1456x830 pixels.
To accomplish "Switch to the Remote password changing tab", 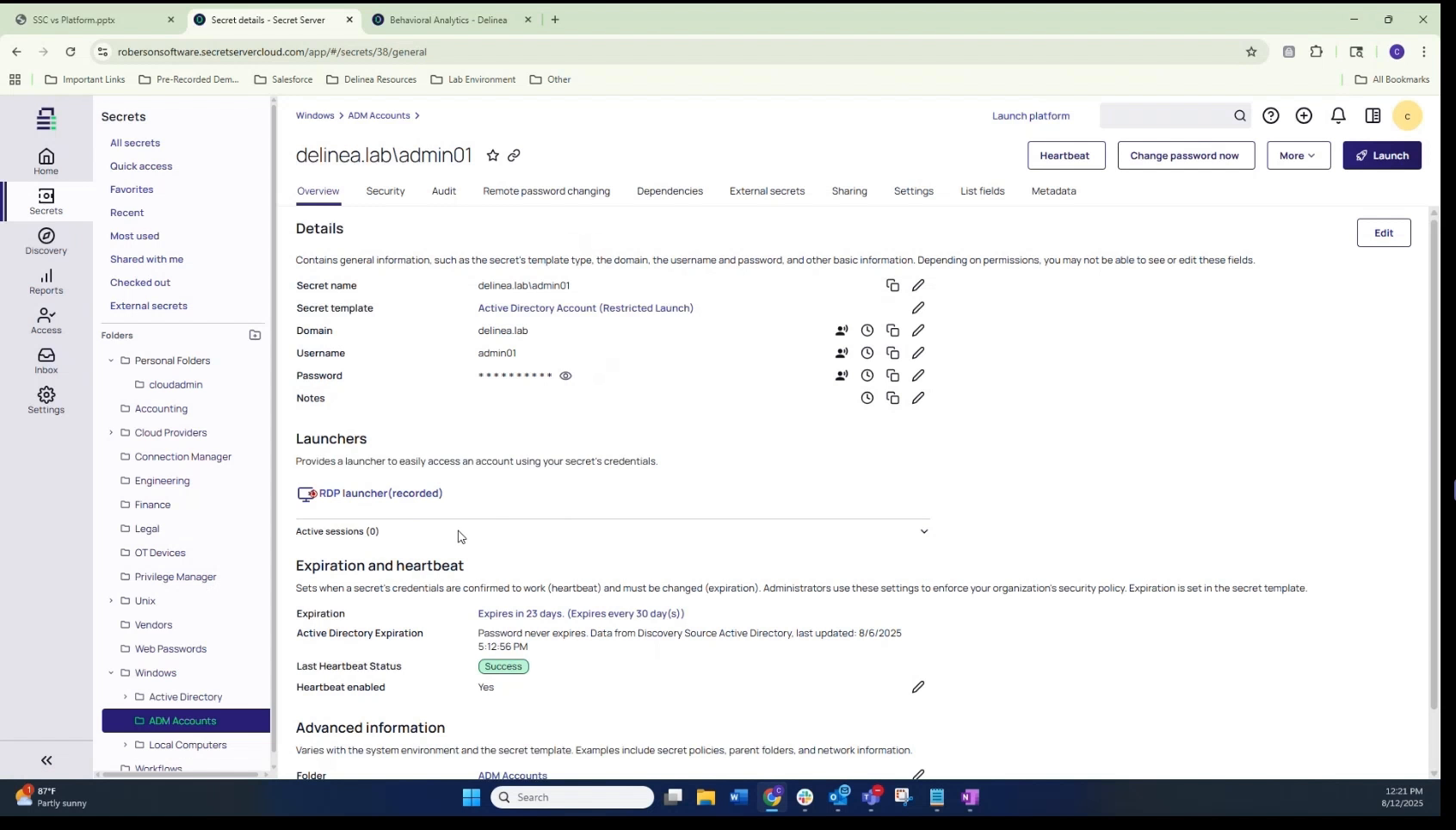I will pyautogui.click(x=546, y=191).
